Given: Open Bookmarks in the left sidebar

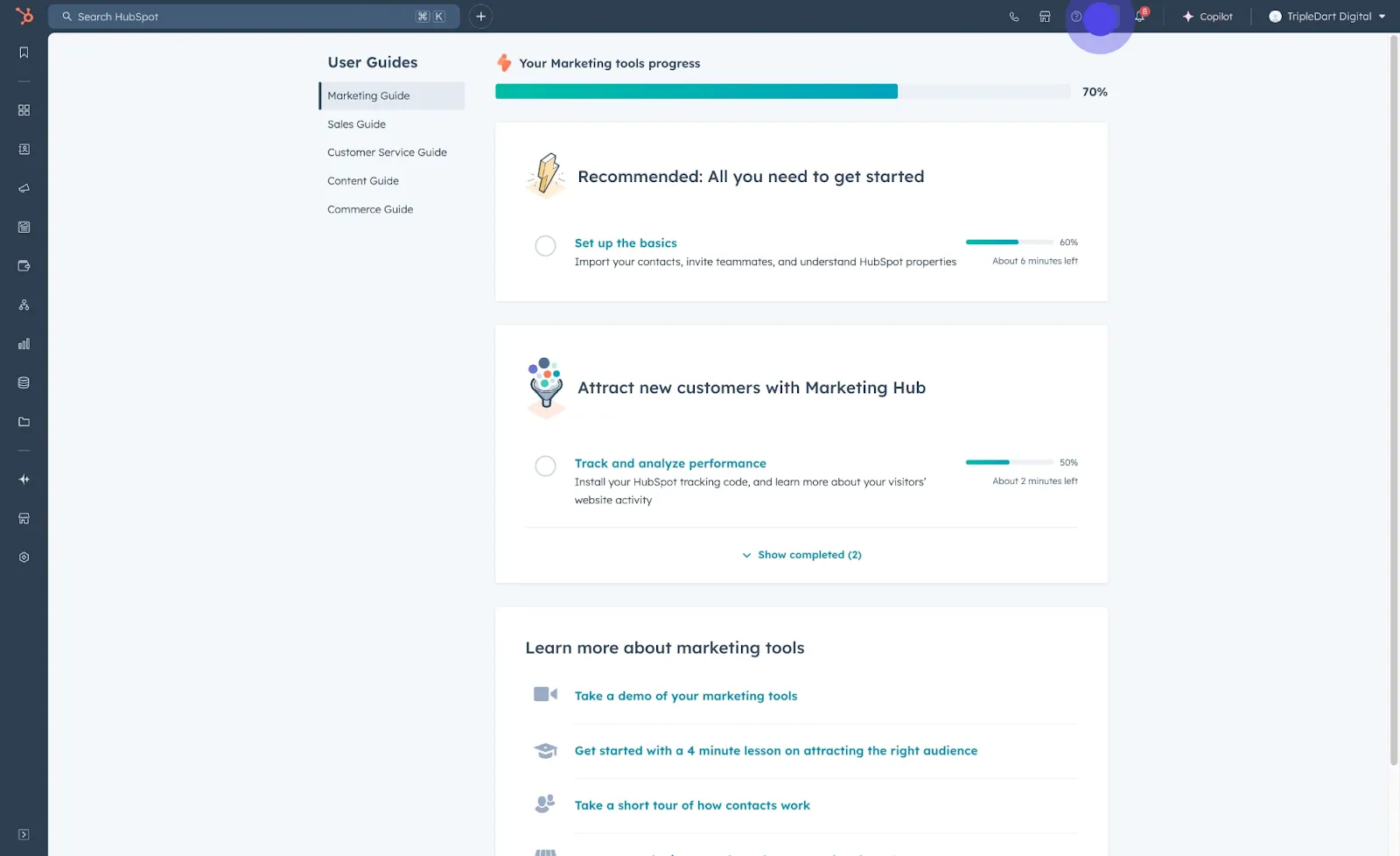Looking at the screenshot, I should [x=24, y=53].
